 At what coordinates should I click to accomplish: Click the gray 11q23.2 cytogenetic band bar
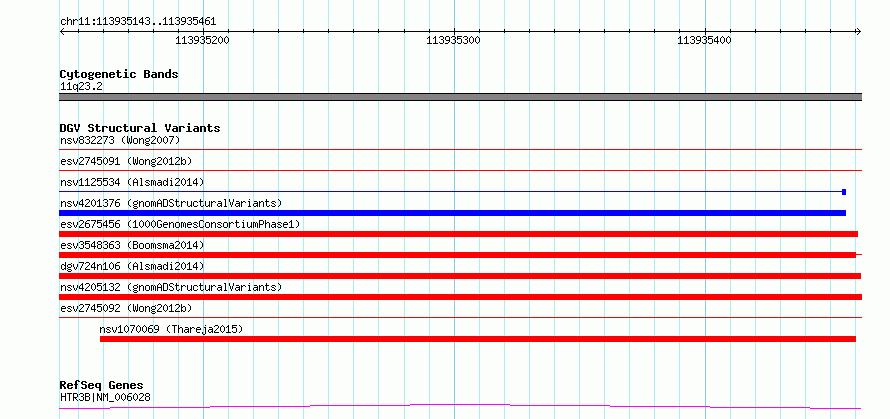coord(461,97)
